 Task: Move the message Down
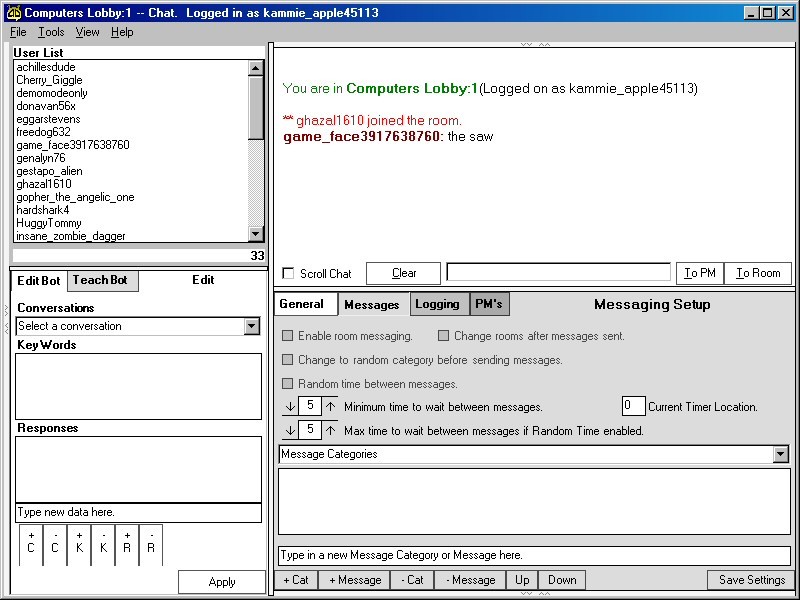pos(562,580)
